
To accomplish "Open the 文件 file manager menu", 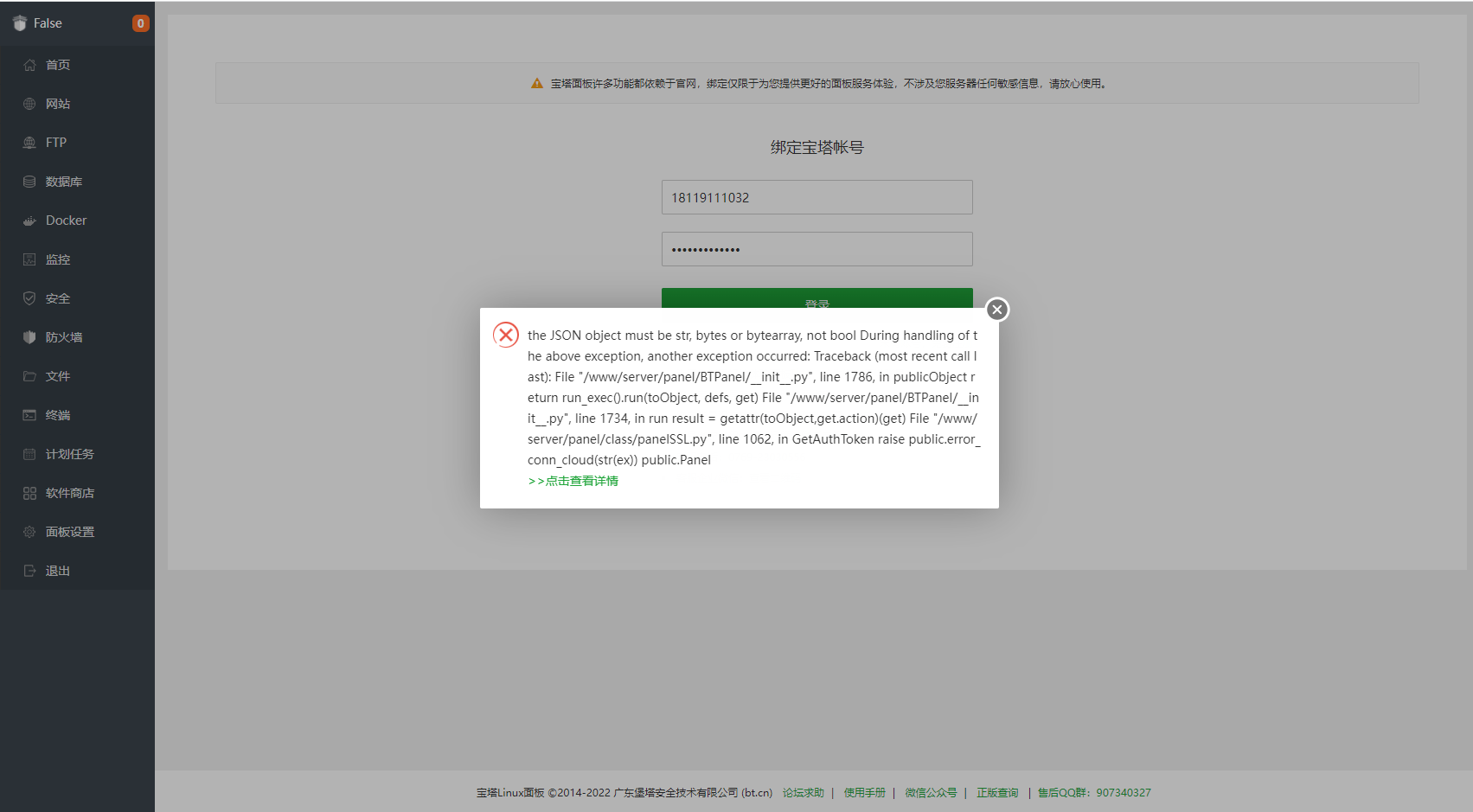I will click(58, 376).
